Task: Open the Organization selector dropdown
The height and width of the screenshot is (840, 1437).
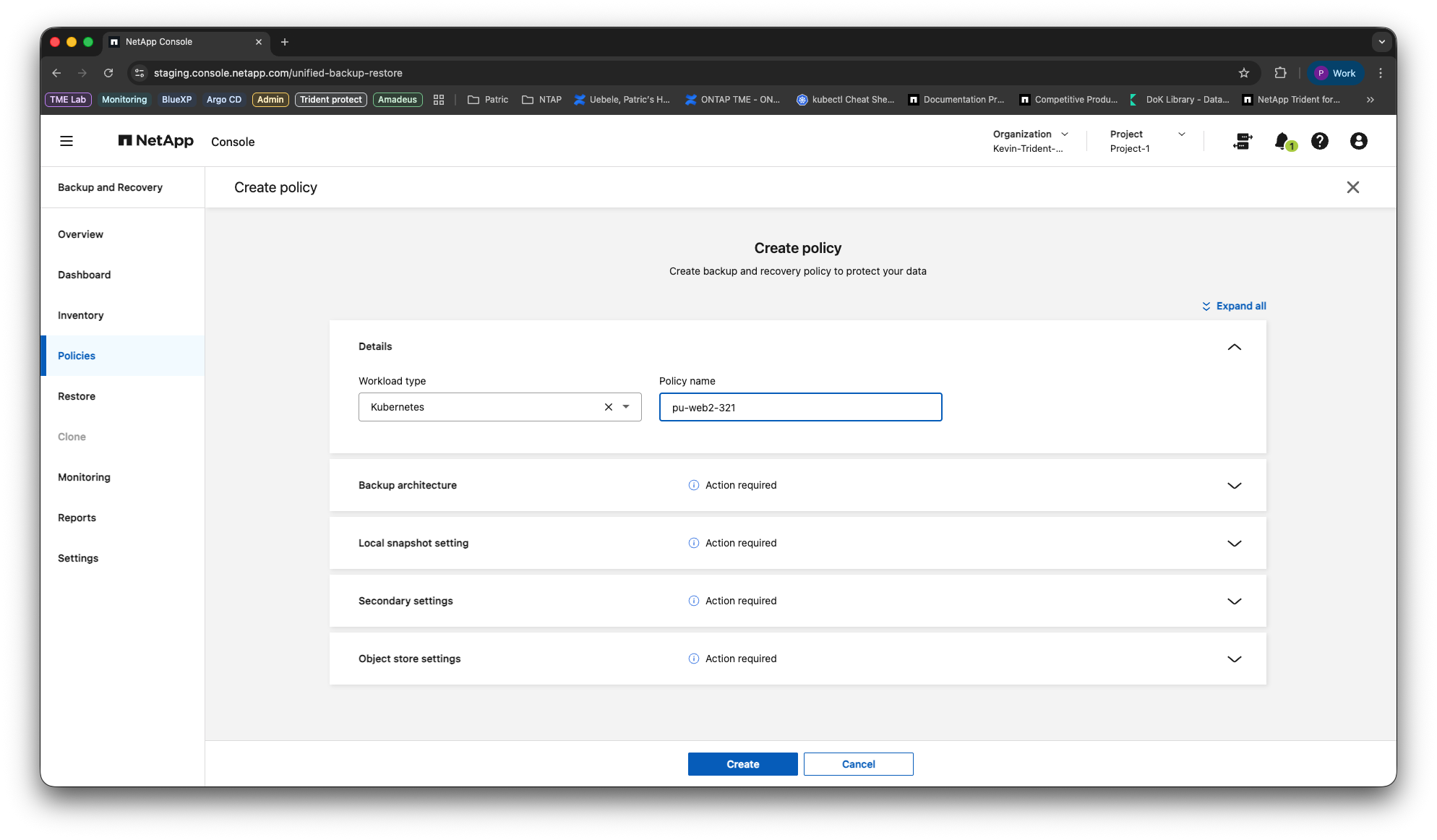Action: pyautogui.click(x=1031, y=141)
